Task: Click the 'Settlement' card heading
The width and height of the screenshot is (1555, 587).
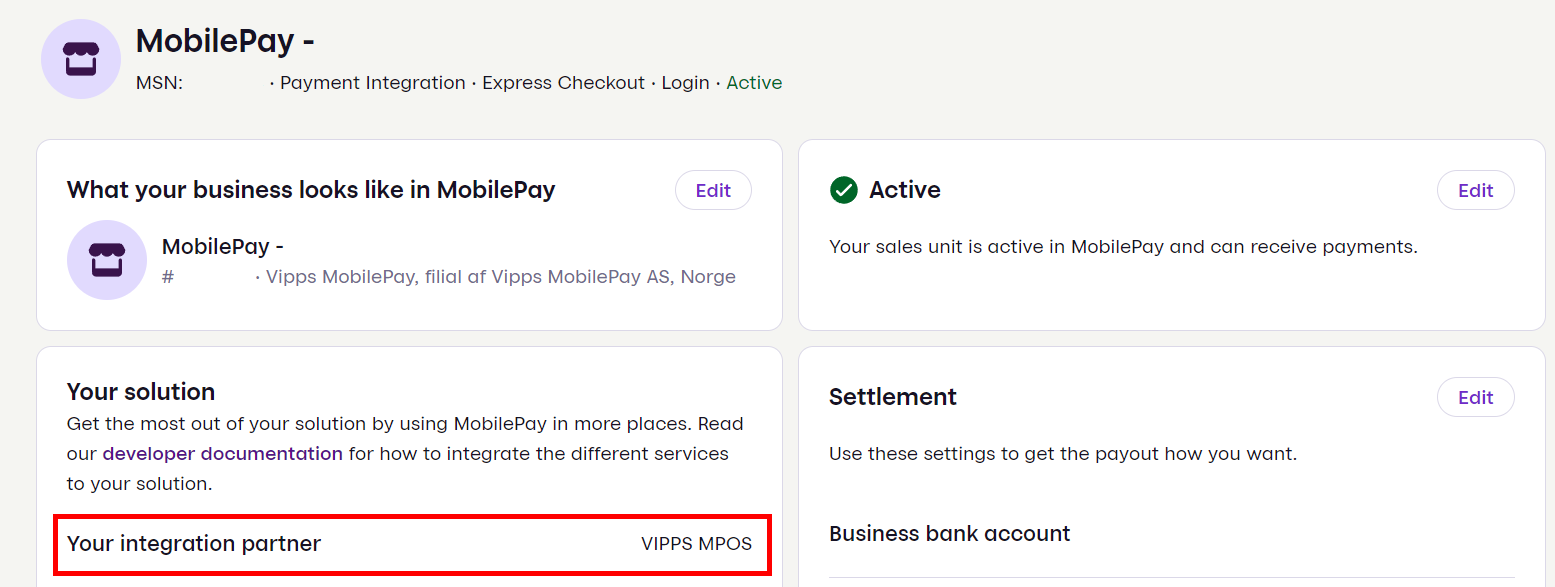Action: (893, 397)
